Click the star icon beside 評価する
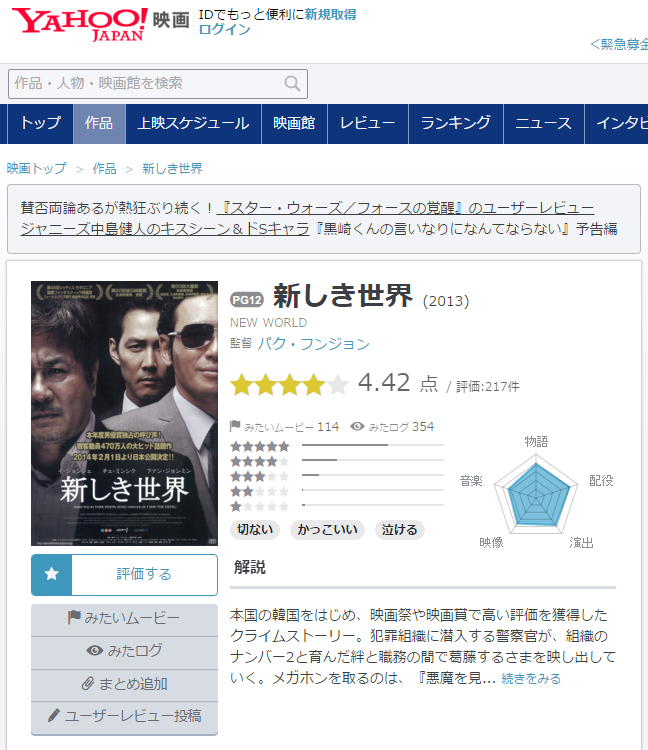This screenshot has width=648, height=750. pyautogui.click(x=52, y=575)
